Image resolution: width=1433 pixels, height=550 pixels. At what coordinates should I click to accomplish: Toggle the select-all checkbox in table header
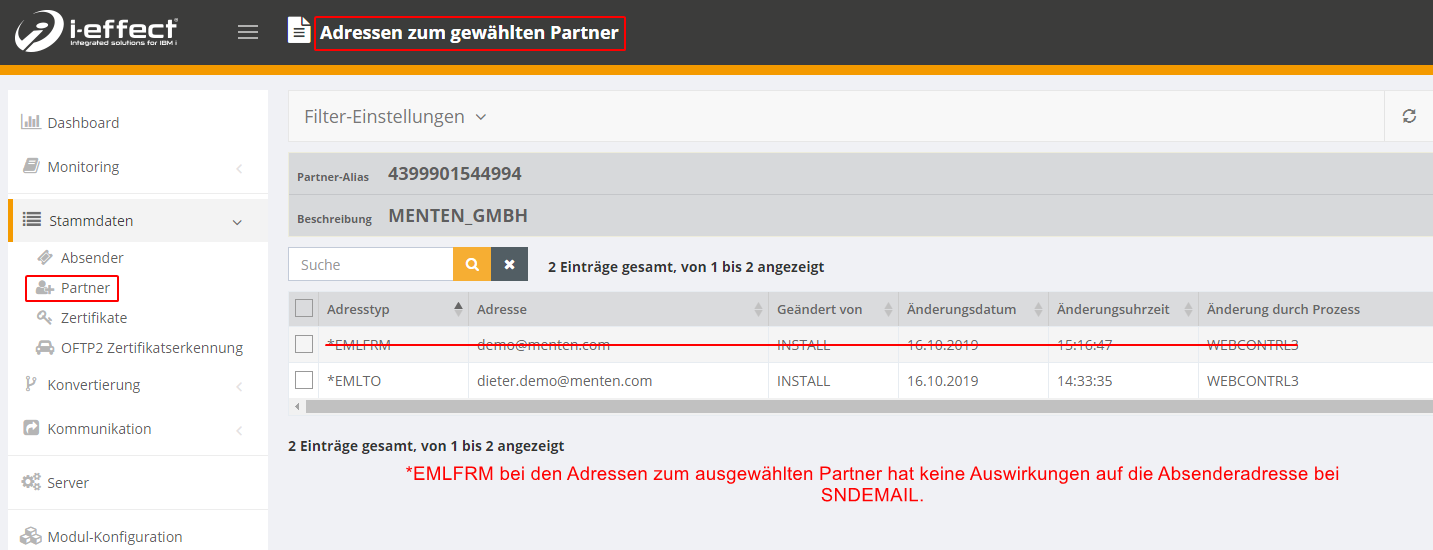tap(304, 309)
